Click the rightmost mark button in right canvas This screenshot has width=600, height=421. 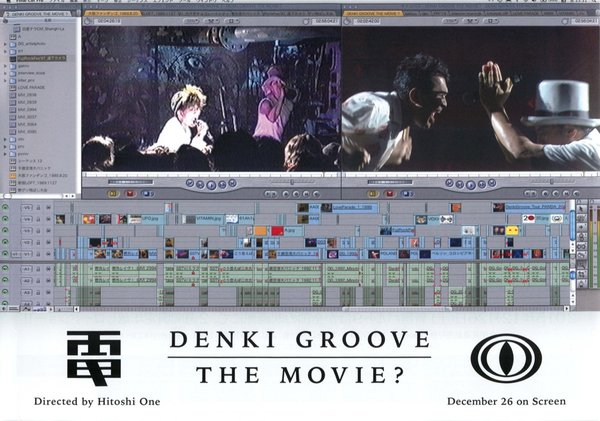point(576,194)
